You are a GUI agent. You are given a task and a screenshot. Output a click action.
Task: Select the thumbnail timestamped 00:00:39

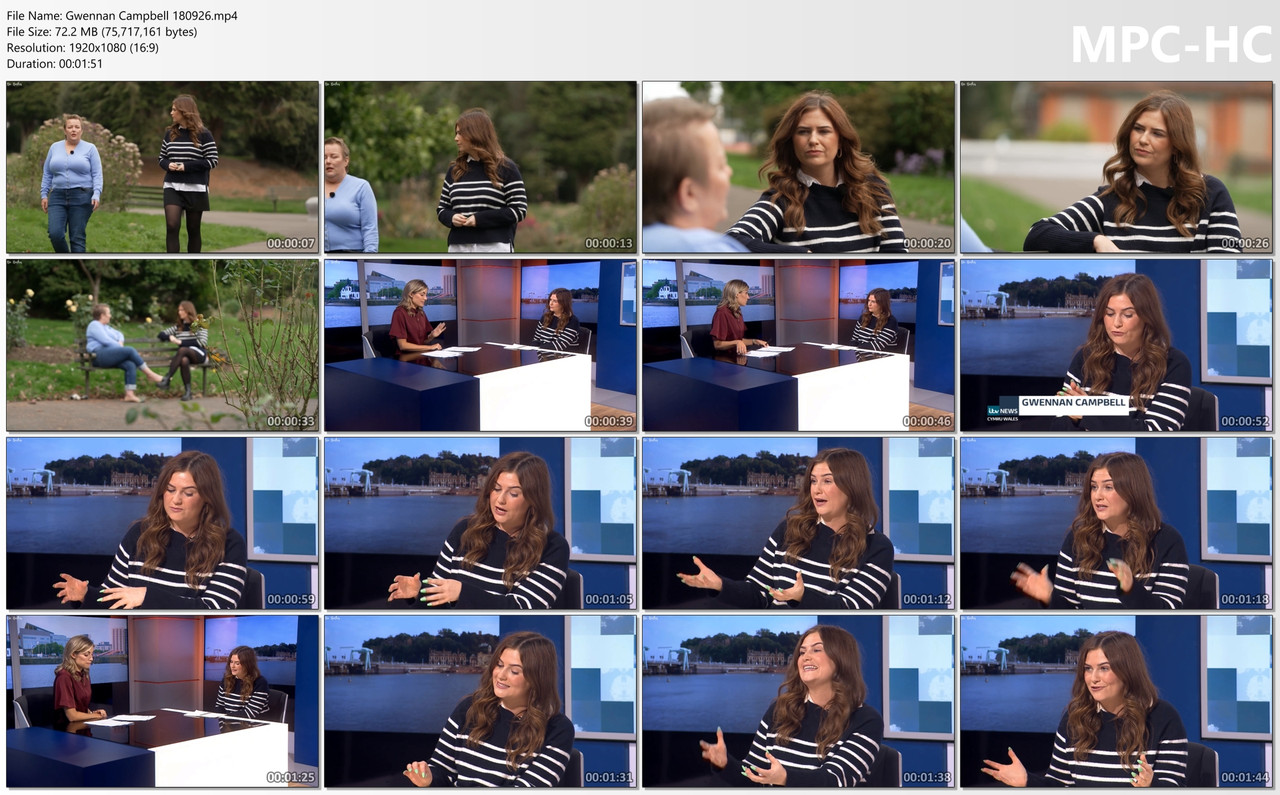pos(480,345)
